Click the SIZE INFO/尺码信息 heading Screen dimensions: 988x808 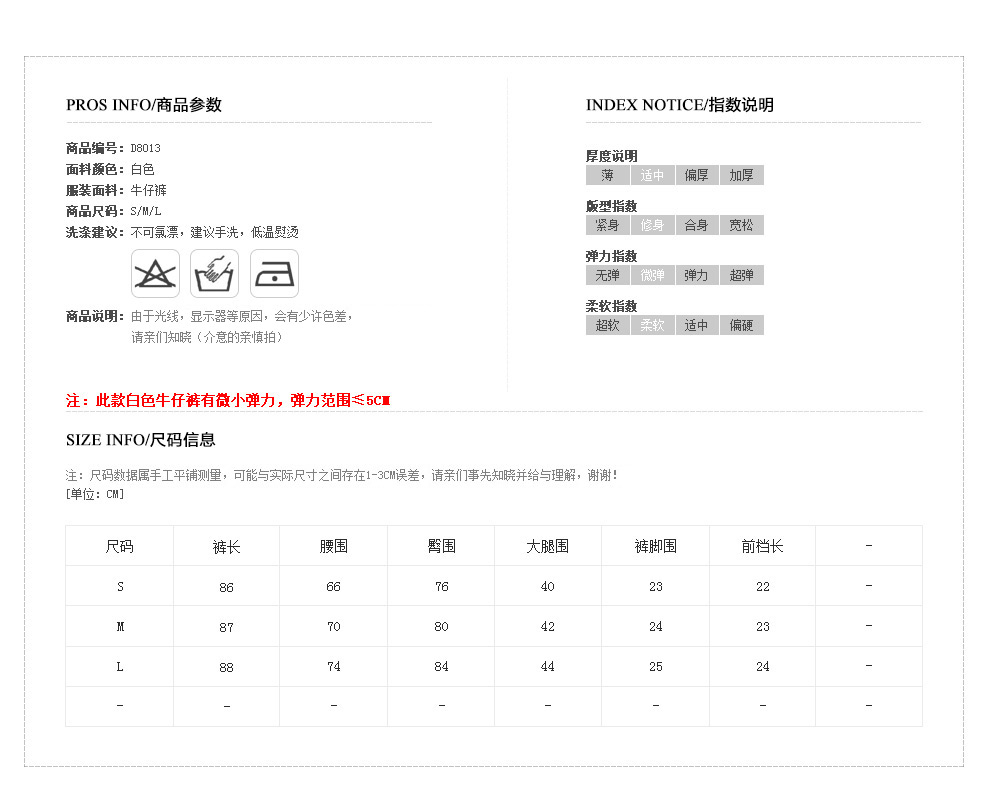point(141,440)
